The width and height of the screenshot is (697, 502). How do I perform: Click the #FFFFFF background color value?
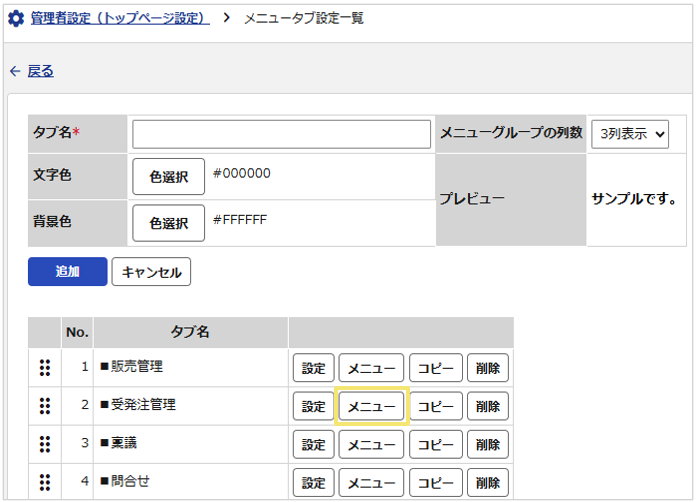(240, 220)
